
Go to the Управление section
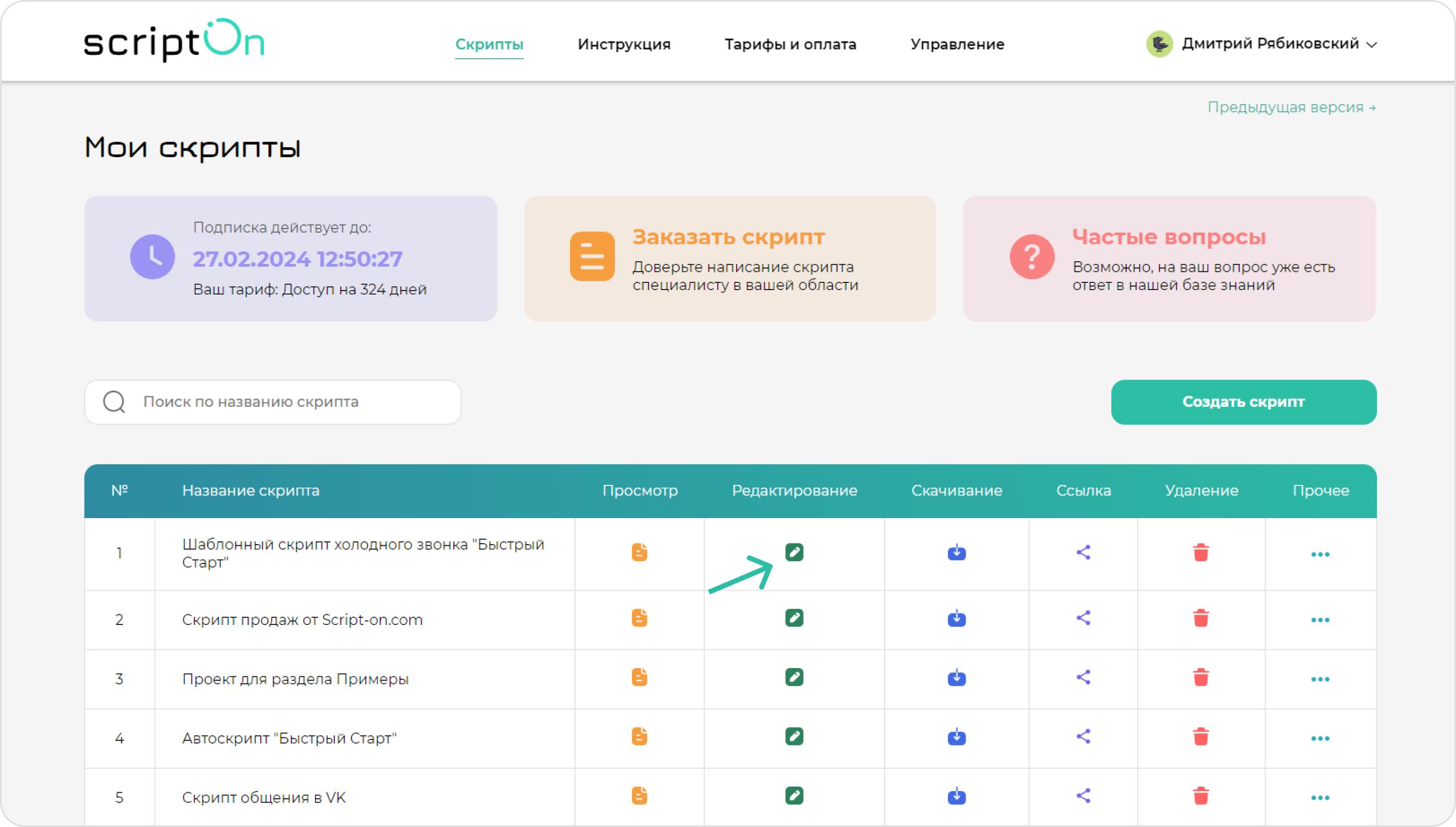(x=957, y=44)
